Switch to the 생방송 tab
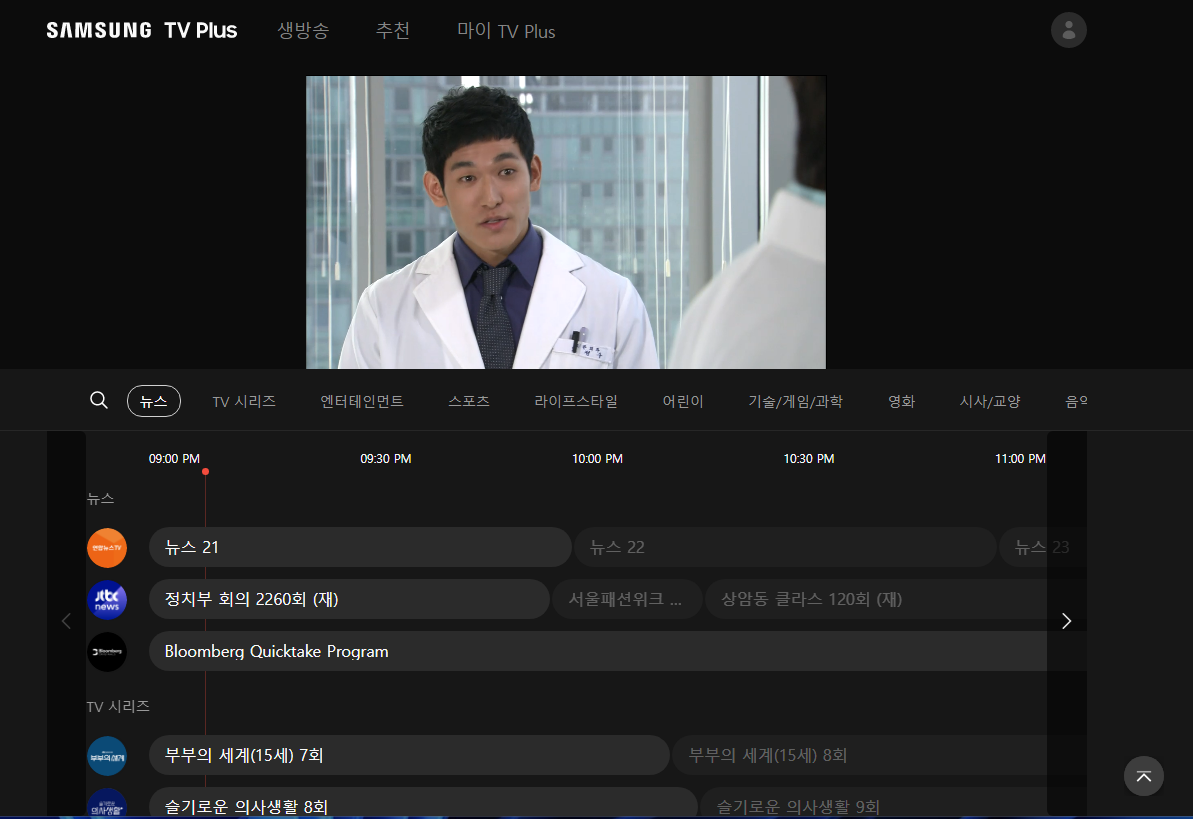 coord(302,30)
